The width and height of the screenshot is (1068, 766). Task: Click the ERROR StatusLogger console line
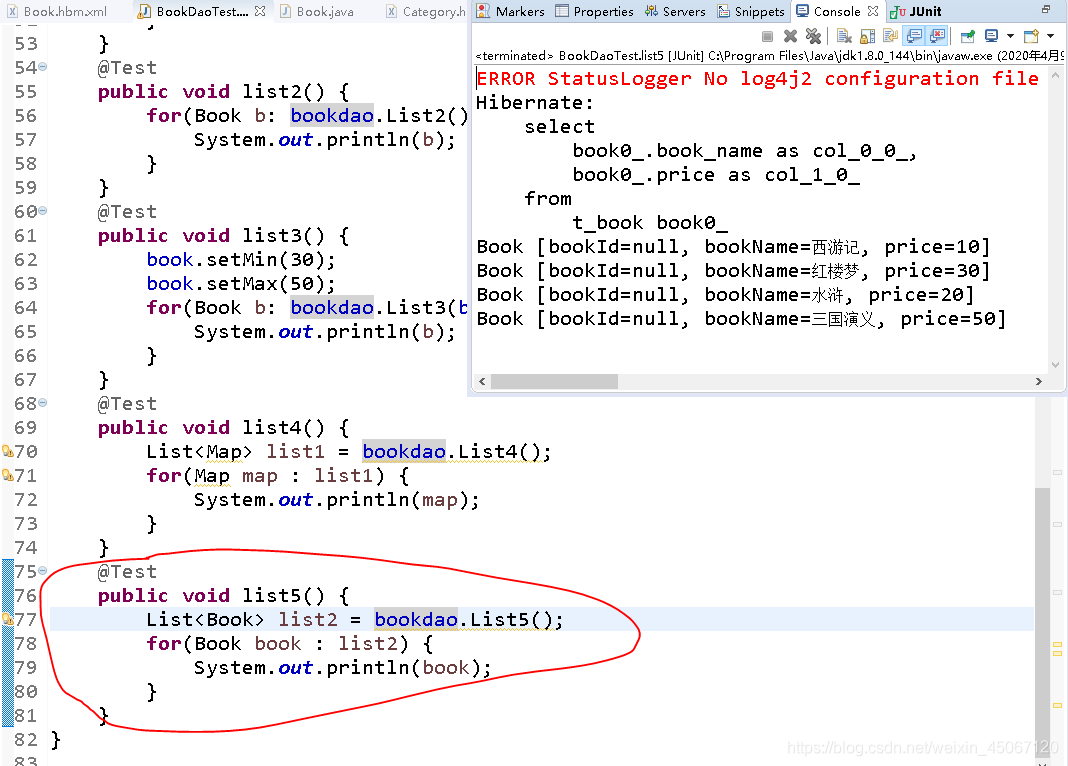click(x=757, y=78)
